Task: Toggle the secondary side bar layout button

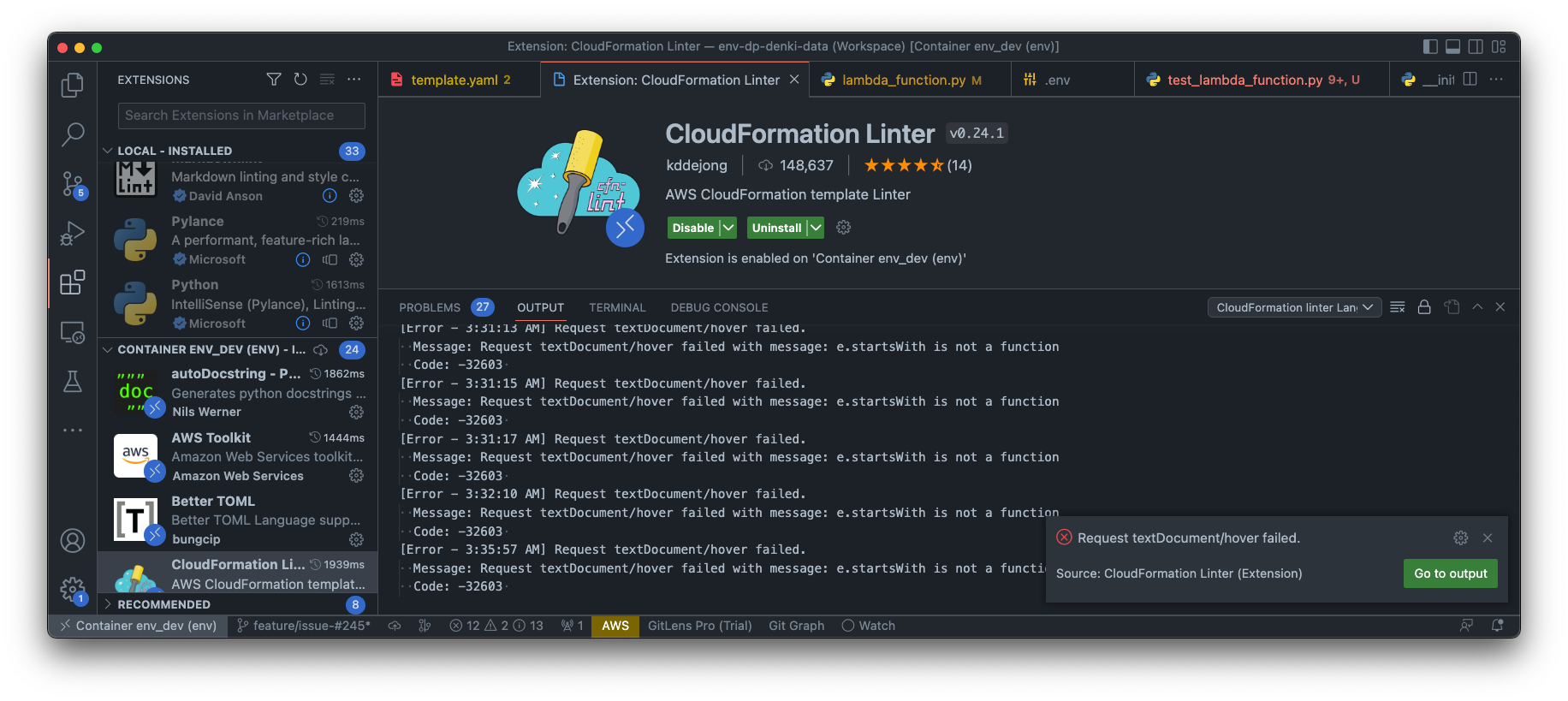Action: pos(1476,46)
